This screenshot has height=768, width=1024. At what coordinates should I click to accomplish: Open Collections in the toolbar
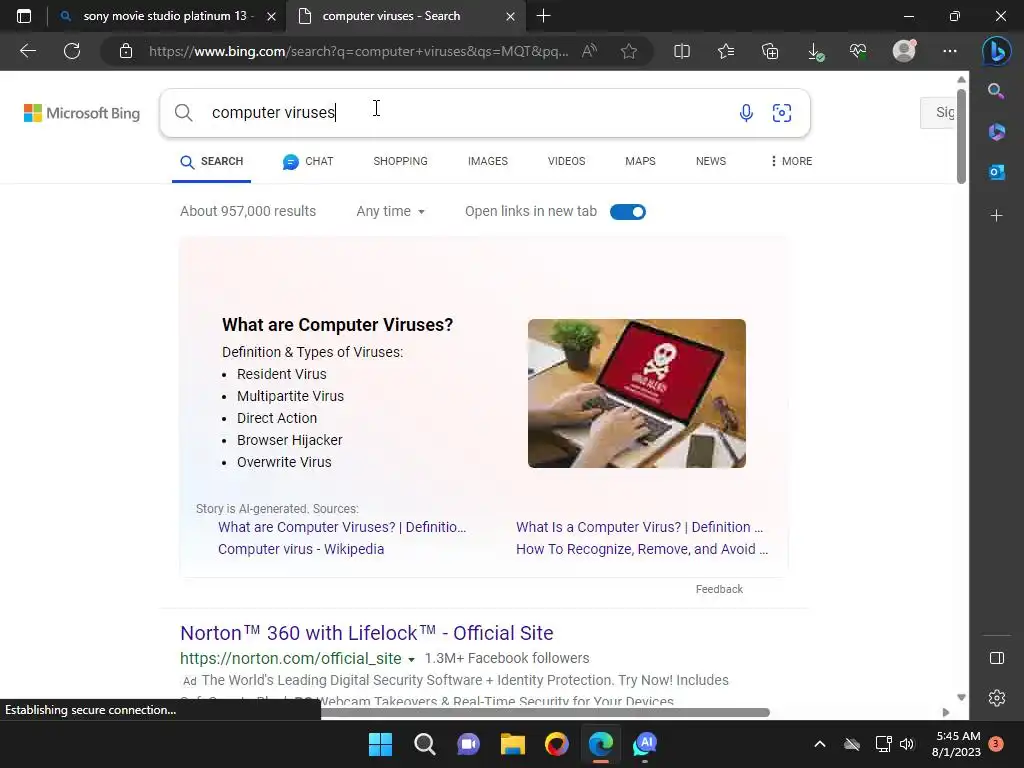[770, 51]
